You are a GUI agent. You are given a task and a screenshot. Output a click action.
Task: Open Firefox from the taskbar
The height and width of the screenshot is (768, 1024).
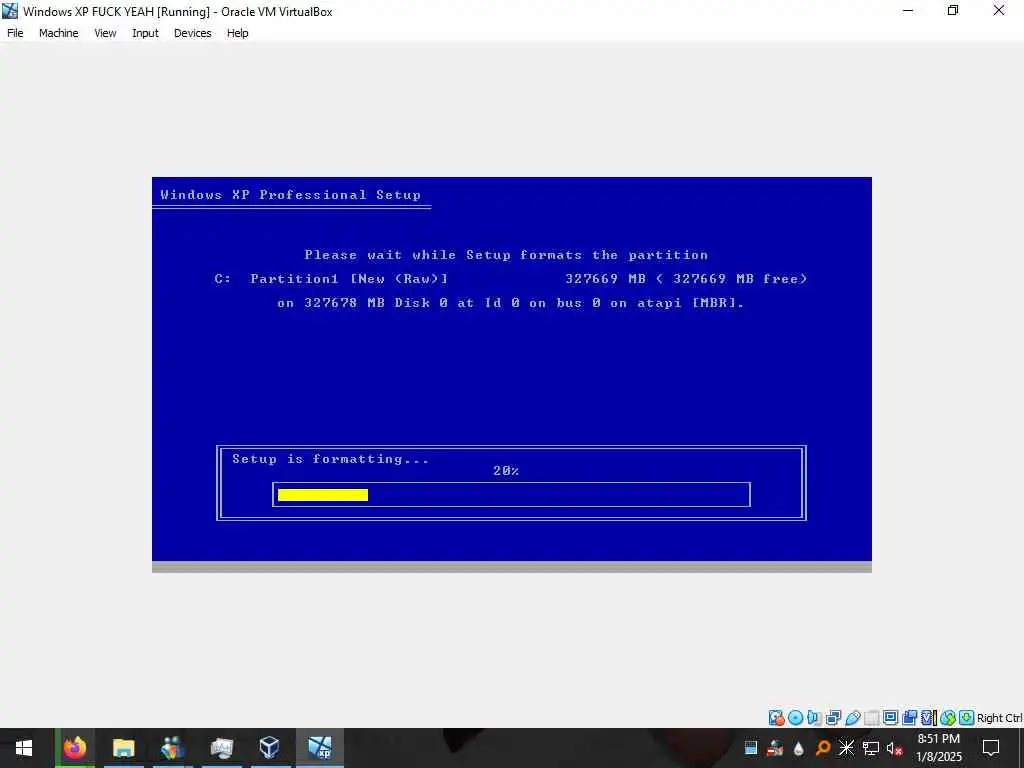click(74, 748)
